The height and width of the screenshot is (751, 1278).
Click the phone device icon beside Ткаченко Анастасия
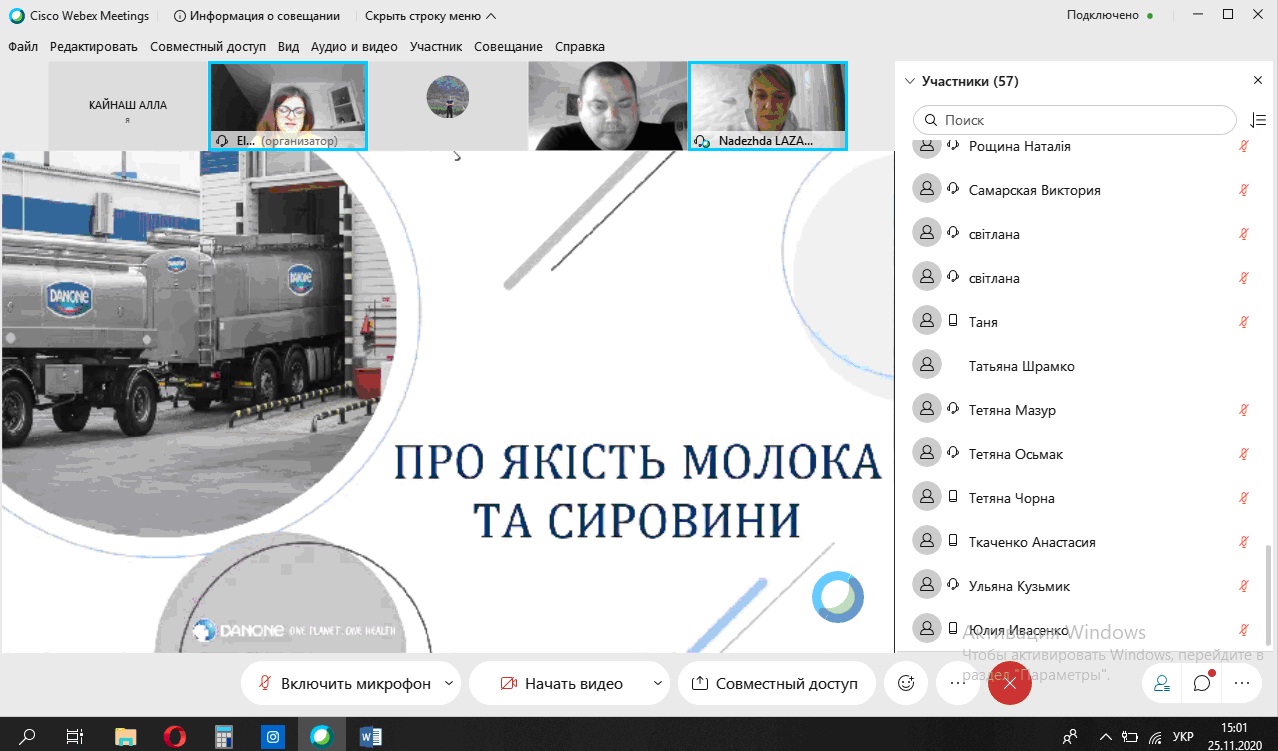[953, 542]
